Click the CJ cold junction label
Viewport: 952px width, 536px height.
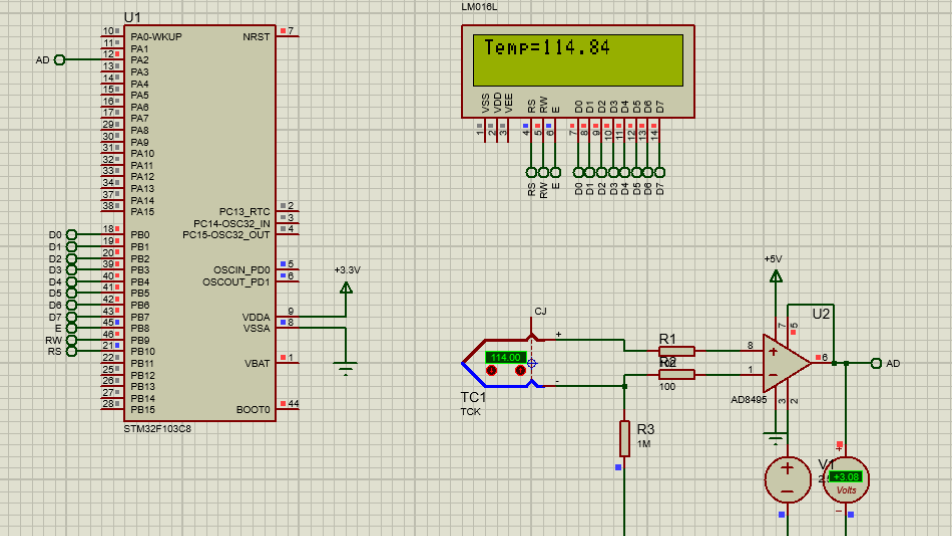540,311
